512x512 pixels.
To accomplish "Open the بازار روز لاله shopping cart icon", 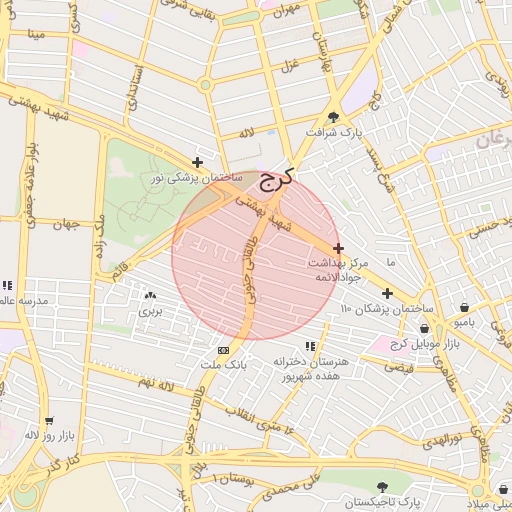I will [49, 421].
